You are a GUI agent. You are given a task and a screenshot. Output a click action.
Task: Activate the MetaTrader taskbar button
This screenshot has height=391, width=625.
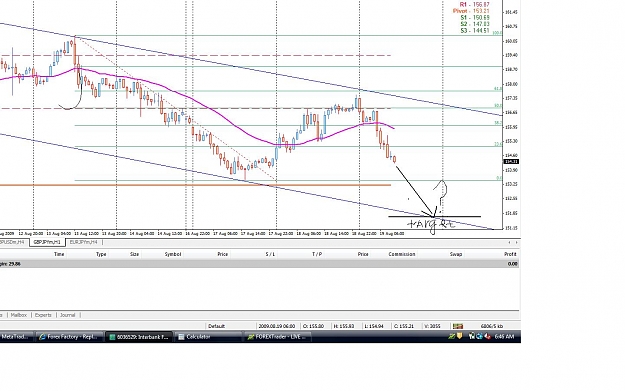click(16, 337)
